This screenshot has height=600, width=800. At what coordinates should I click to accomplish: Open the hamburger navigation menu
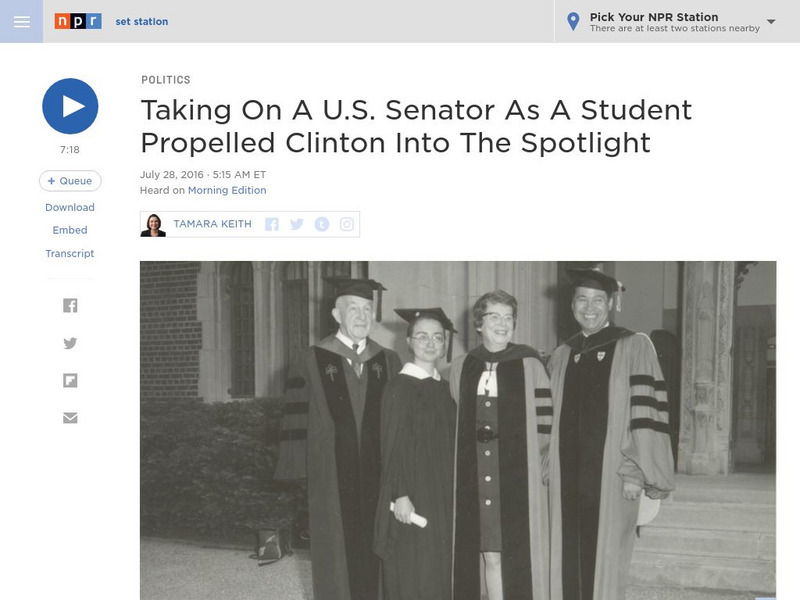pos(21,21)
